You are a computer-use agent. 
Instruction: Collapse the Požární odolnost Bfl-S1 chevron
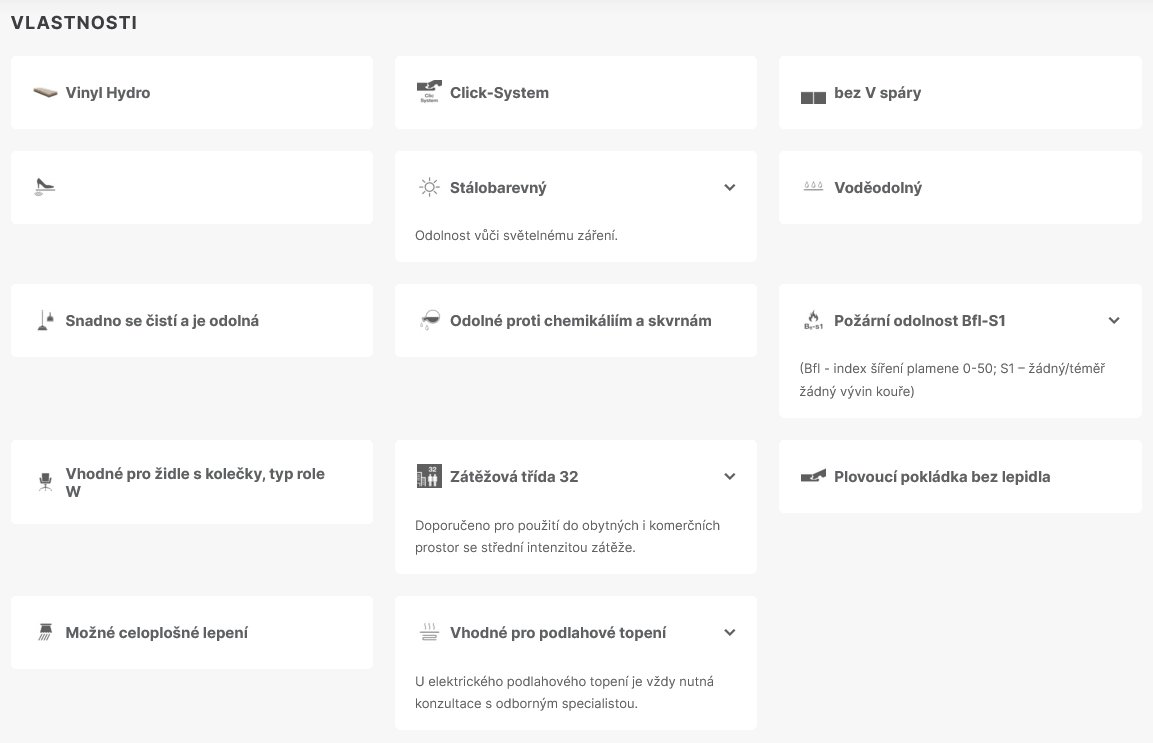coord(1114,321)
